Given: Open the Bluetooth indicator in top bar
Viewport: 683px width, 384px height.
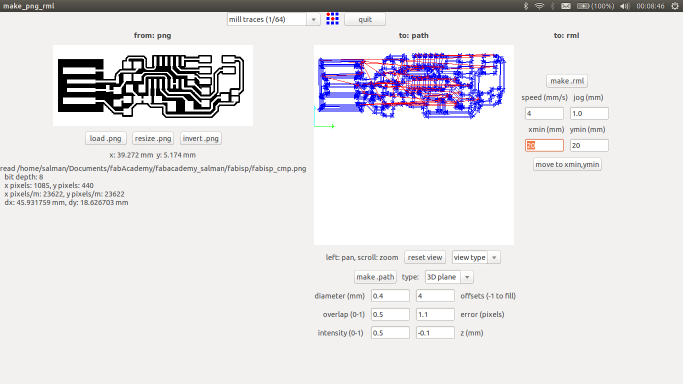Looking at the screenshot, I should click(526, 6).
